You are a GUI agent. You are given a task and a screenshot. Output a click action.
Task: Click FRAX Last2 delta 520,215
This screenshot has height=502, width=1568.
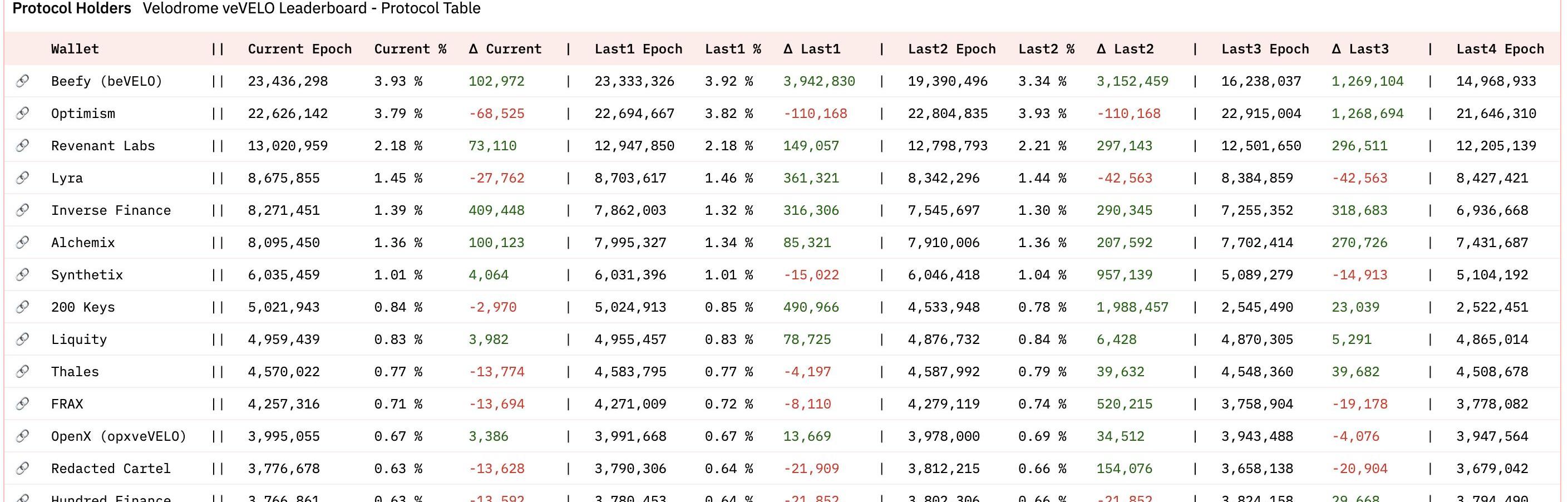click(1125, 403)
